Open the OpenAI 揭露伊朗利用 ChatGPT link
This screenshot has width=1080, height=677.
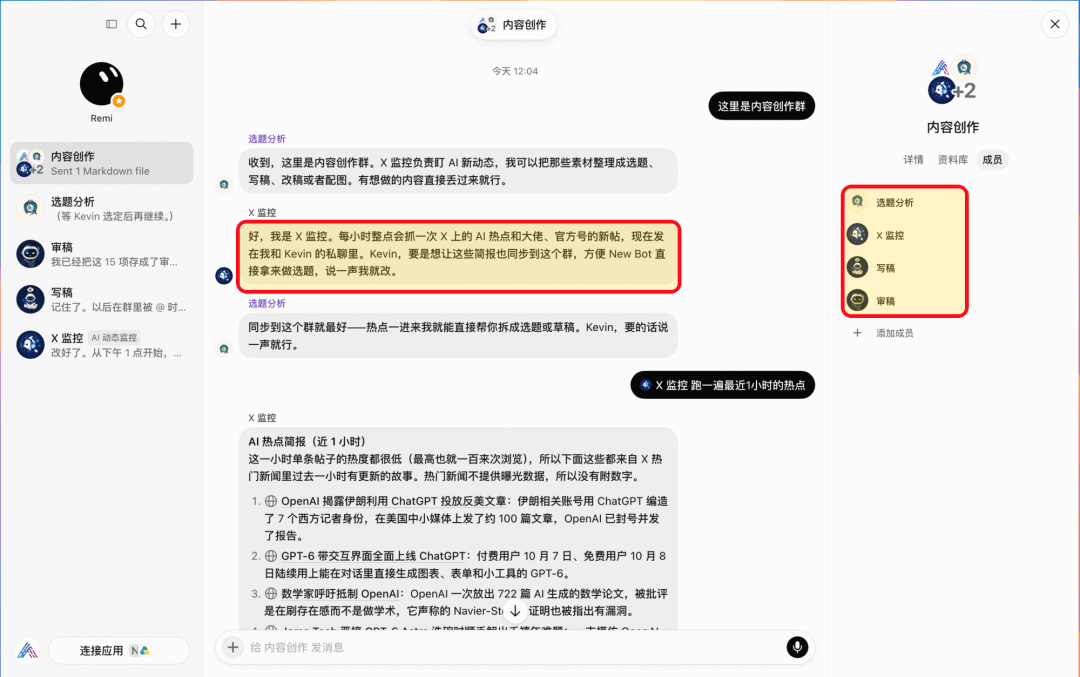[395, 501]
